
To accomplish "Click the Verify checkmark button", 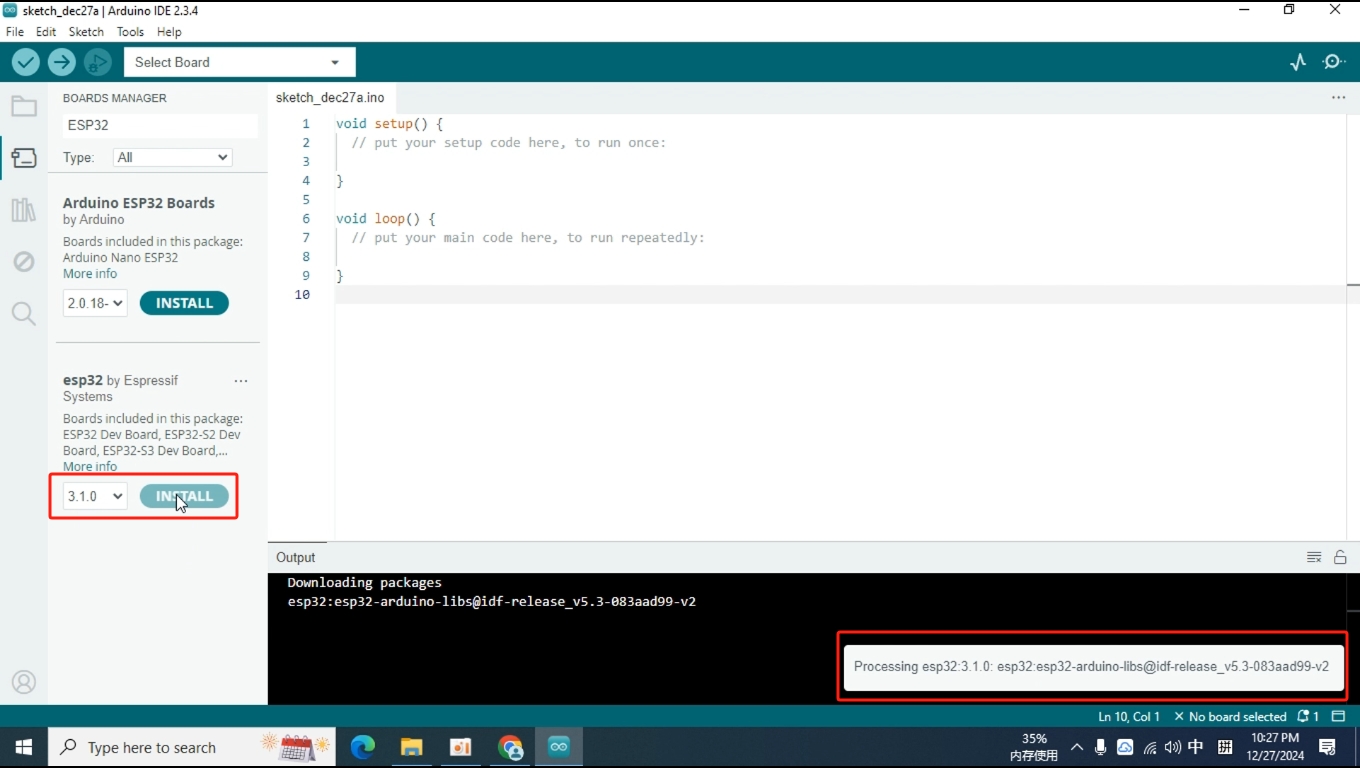I will coord(26,62).
